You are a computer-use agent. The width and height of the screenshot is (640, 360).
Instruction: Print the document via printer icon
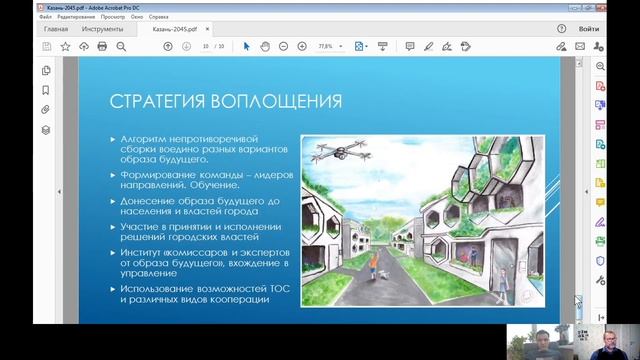point(102,47)
